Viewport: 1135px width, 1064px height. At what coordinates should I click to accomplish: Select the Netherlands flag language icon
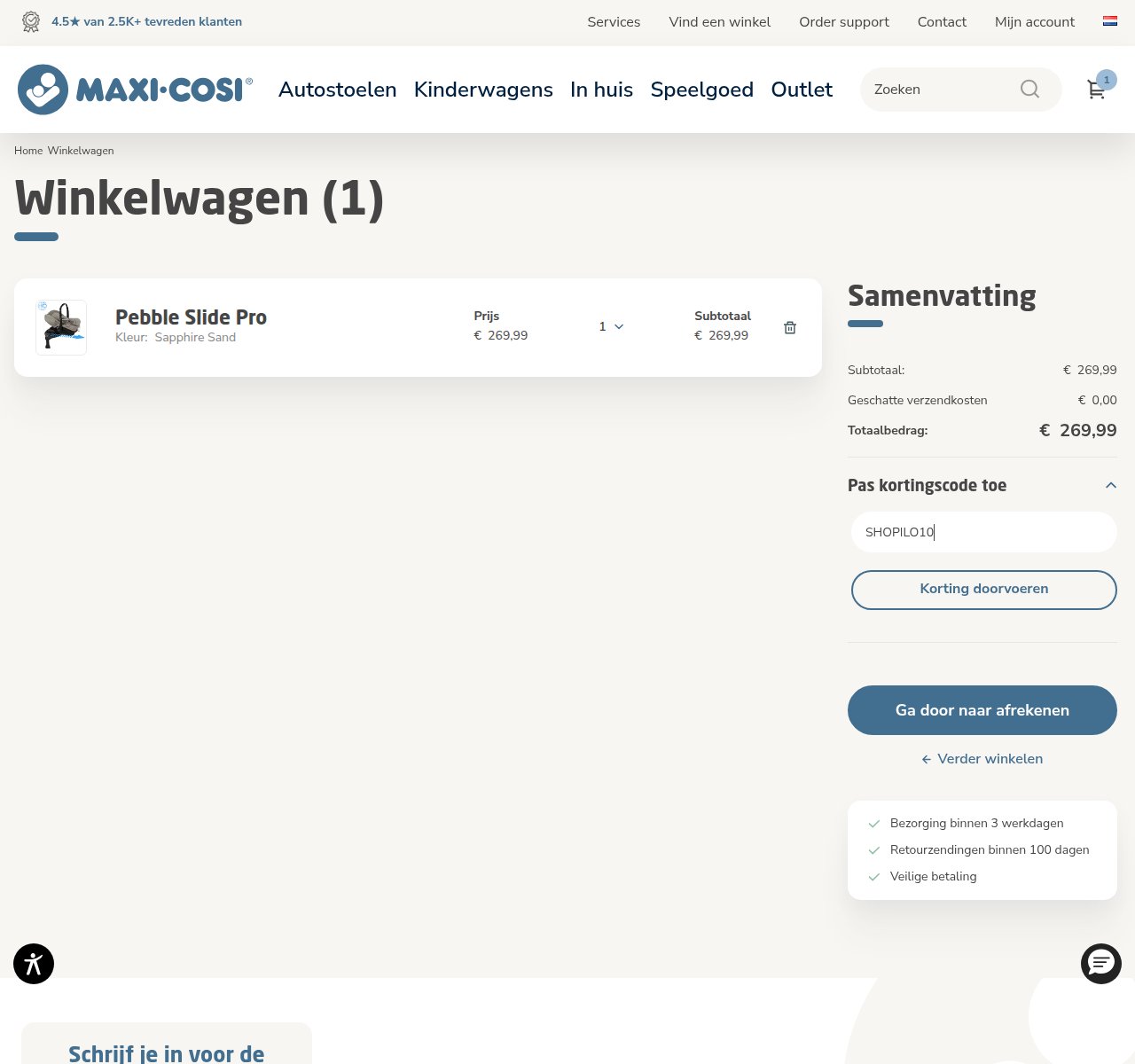(x=1110, y=21)
